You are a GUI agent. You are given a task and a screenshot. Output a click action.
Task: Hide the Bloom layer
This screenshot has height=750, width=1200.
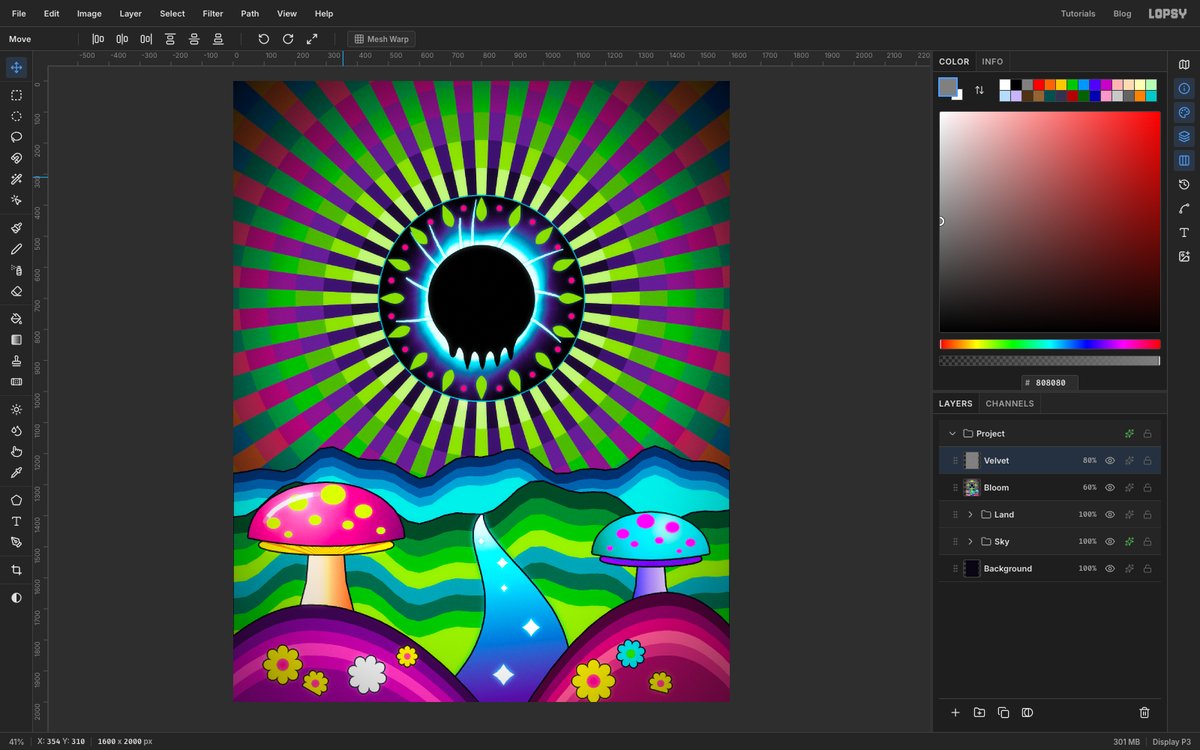(1109, 488)
